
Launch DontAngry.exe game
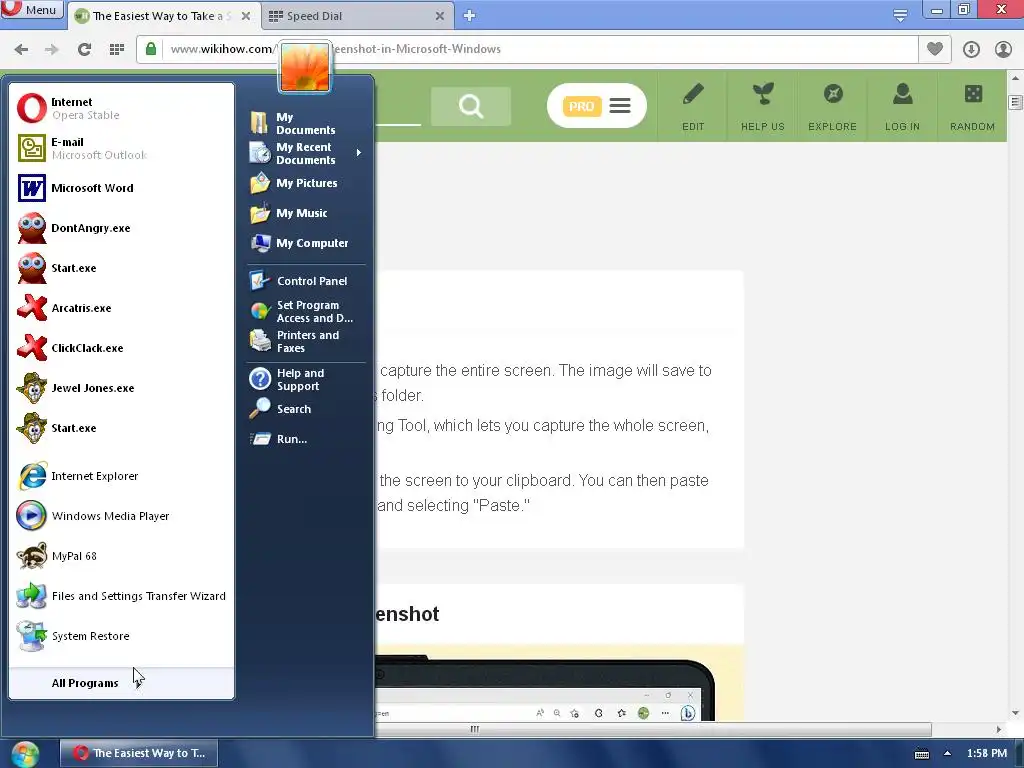pos(121,228)
